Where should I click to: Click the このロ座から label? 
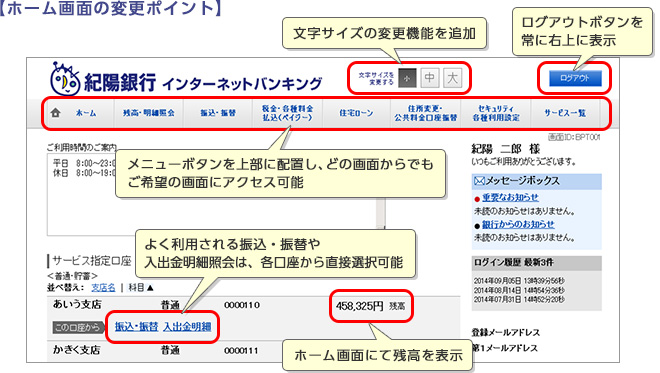78,327
